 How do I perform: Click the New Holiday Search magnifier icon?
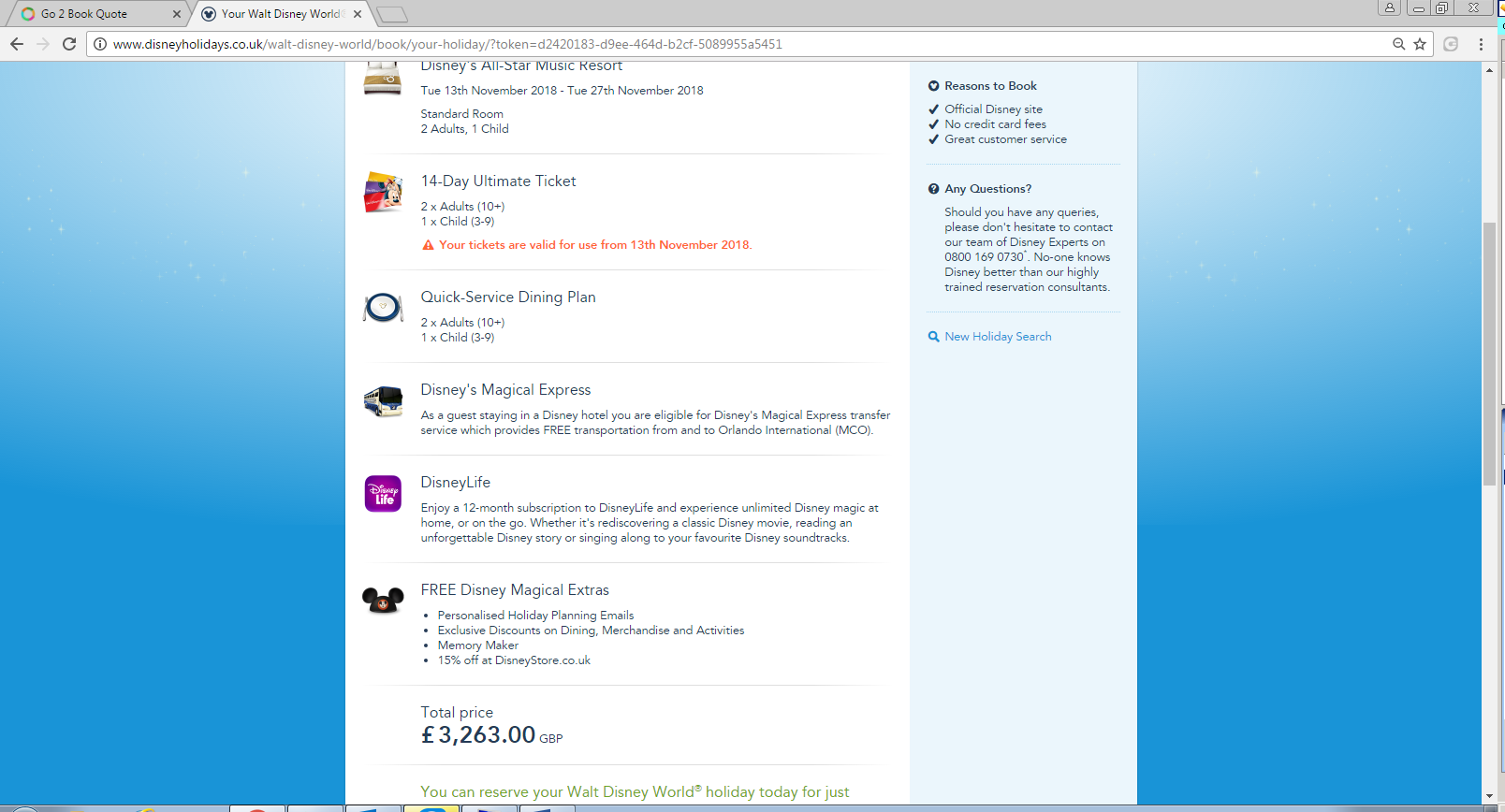point(933,337)
